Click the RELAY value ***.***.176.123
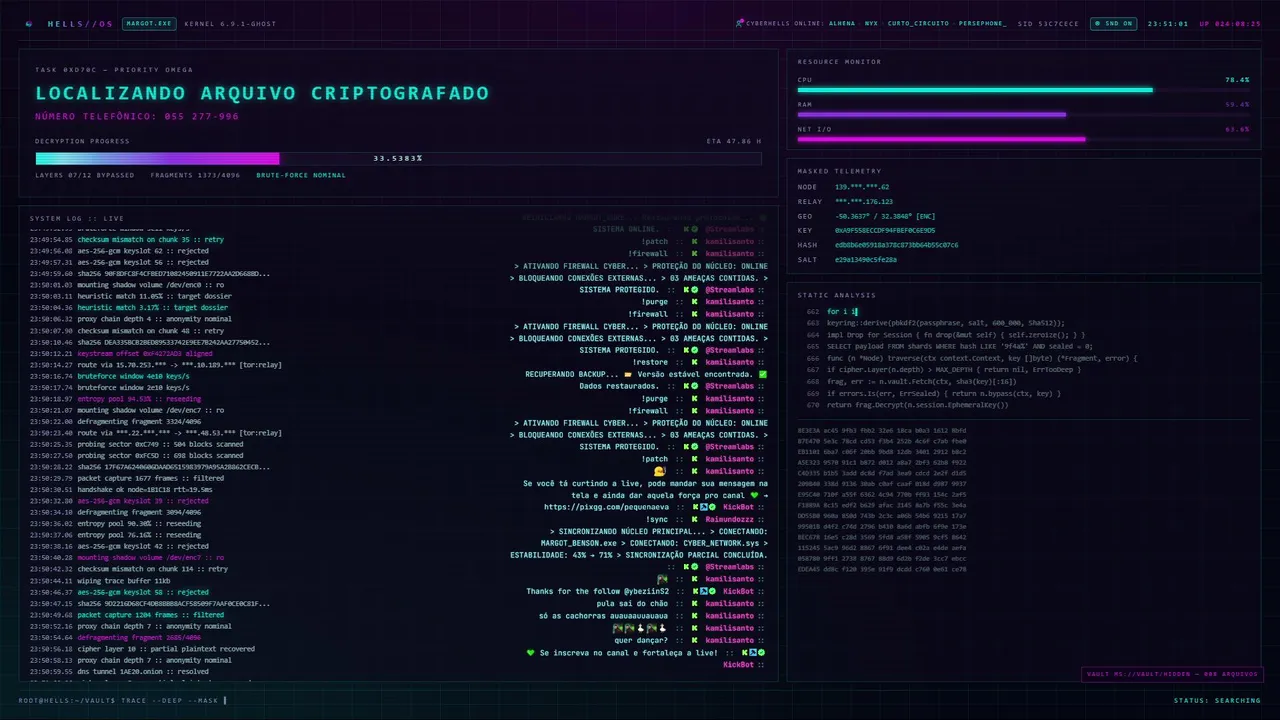Screen dimensions: 1280x720 coord(864,201)
